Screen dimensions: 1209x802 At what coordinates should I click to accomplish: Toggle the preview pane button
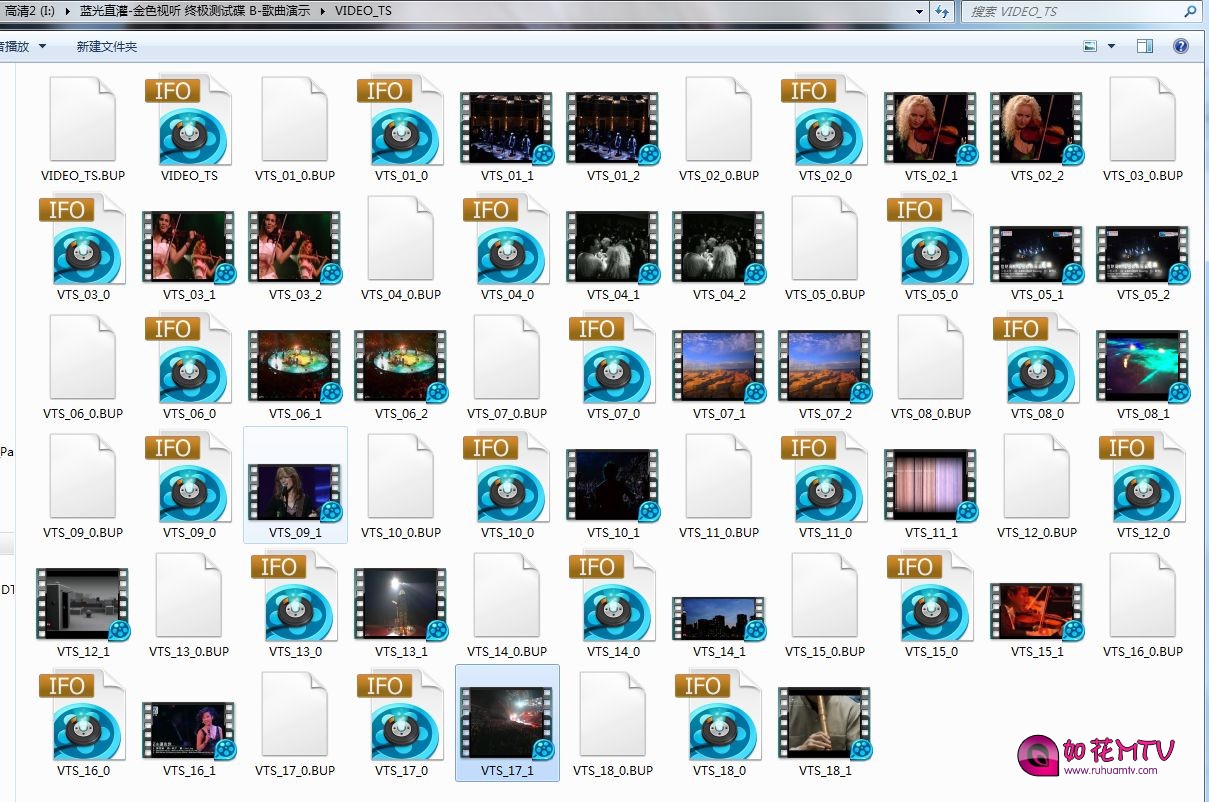pos(1145,46)
